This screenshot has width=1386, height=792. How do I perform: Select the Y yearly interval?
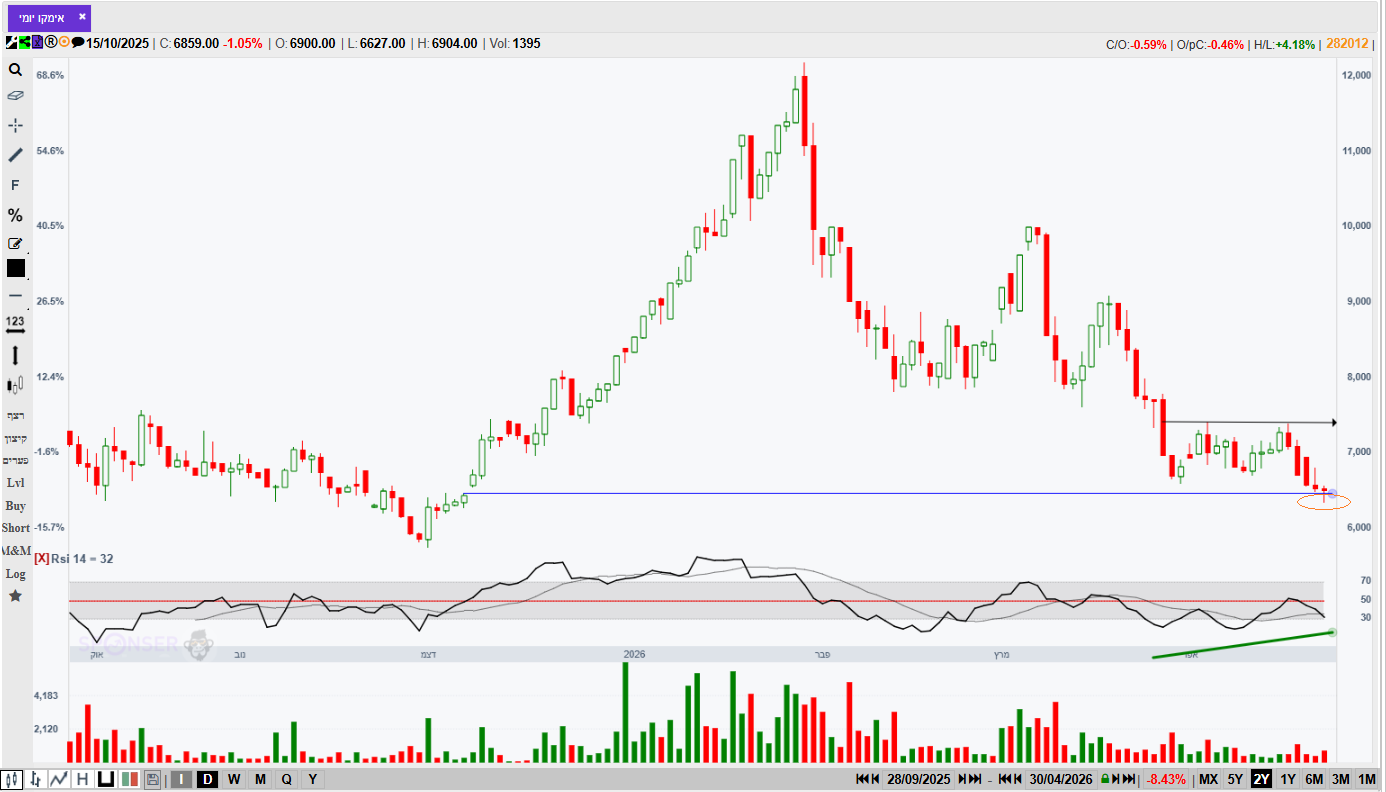pos(312,779)
